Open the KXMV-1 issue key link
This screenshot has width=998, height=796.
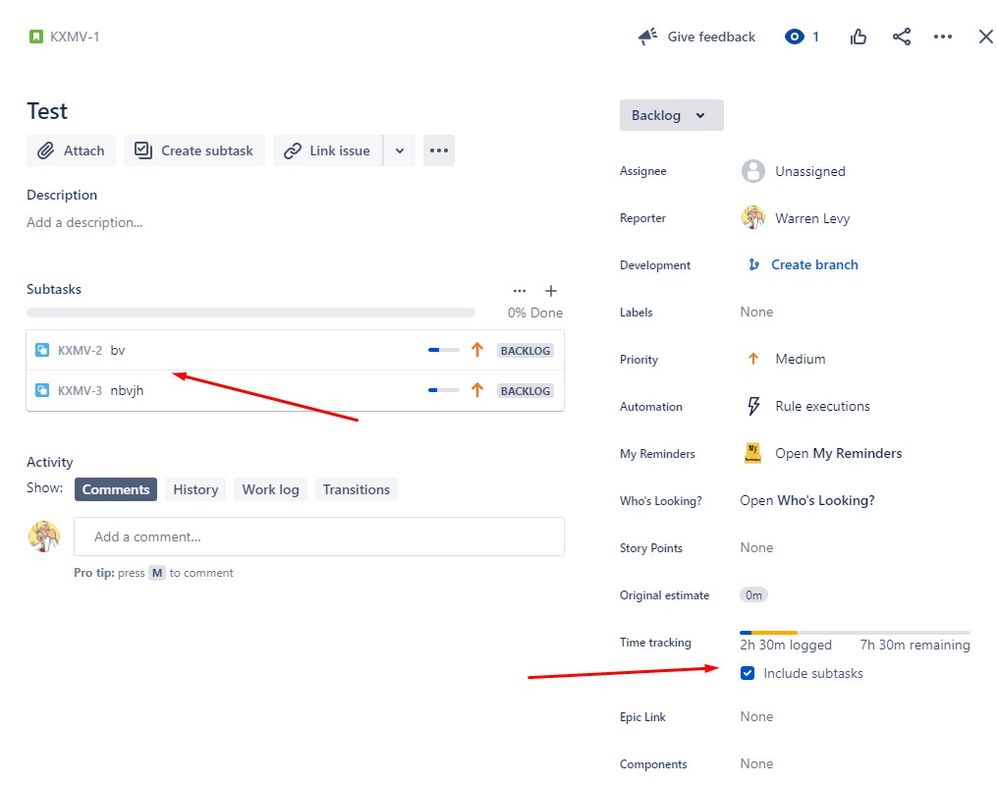(74, 37)
